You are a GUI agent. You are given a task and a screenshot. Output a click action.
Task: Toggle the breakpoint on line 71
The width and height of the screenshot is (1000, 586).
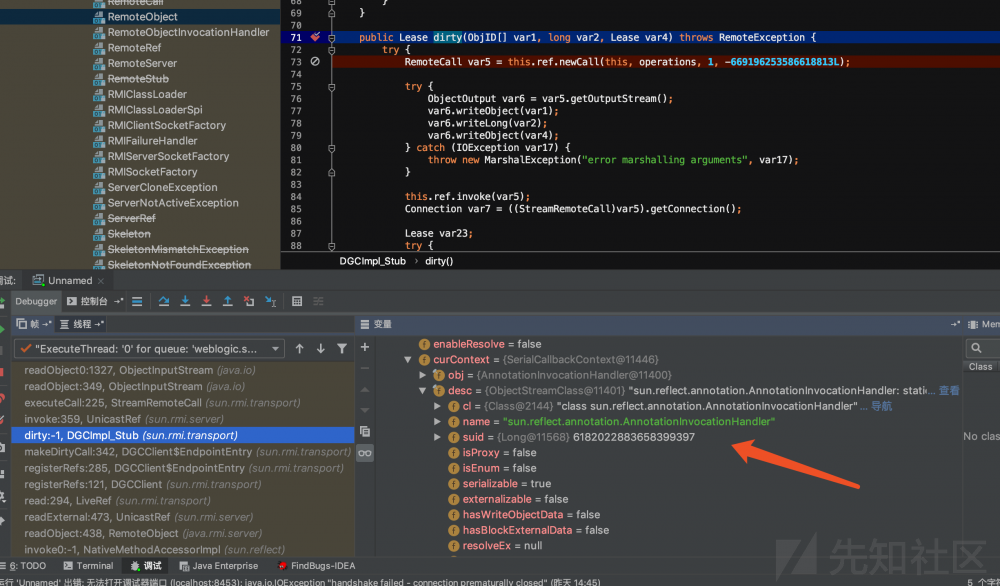tap(315, 38)
